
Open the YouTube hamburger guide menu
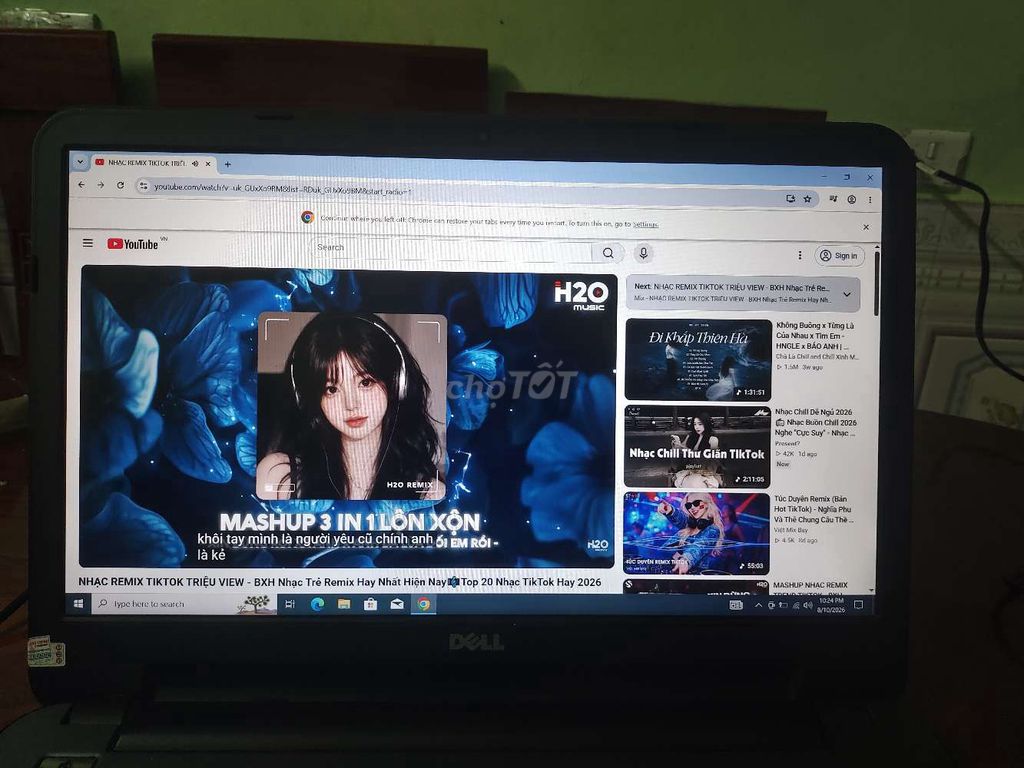88,243
